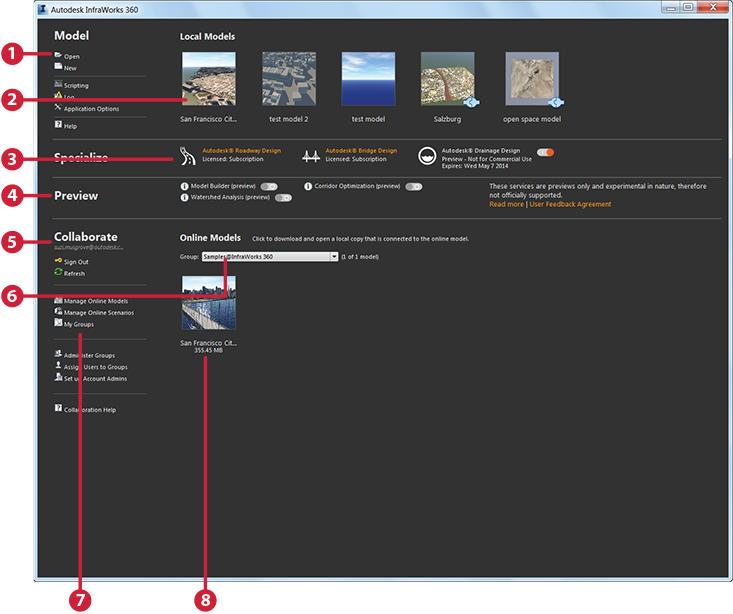This screenshot has width=733, height=614.
Task: Click the Collaboration Help question icon
Action: (x=58, y=408)
